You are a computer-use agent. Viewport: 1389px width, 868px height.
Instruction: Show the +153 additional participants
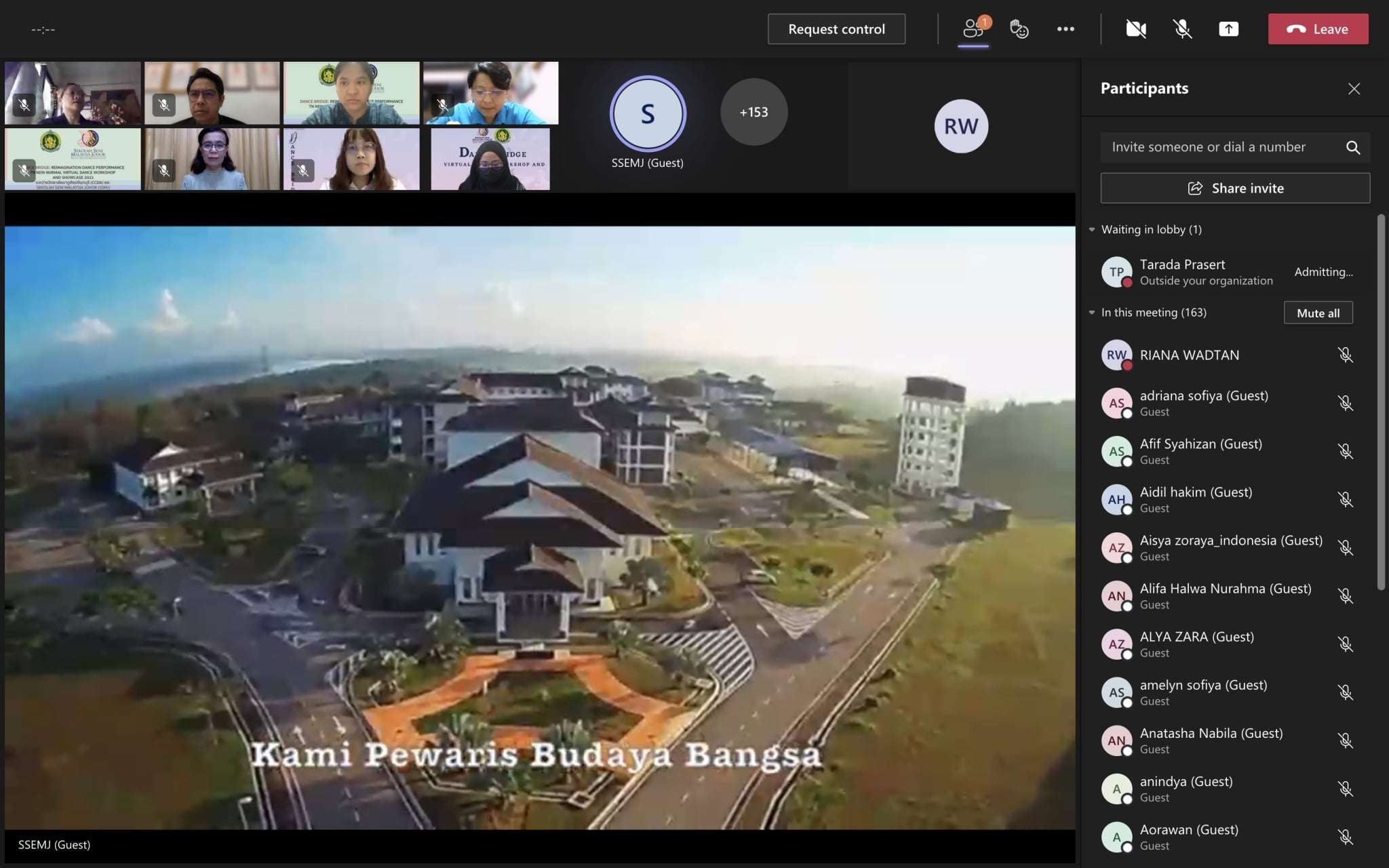tap(754, 112)
